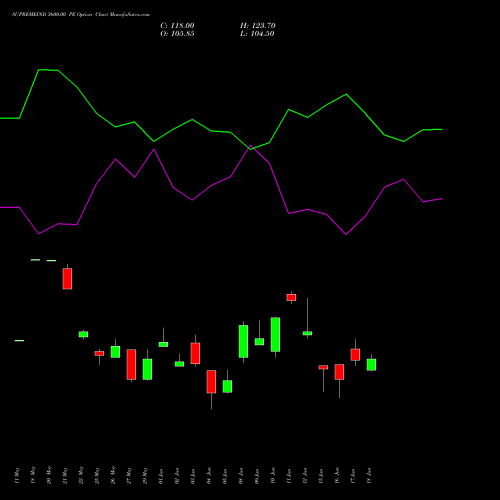
Task: Click the green candlestick for 08 Jun
Action: 243,341
